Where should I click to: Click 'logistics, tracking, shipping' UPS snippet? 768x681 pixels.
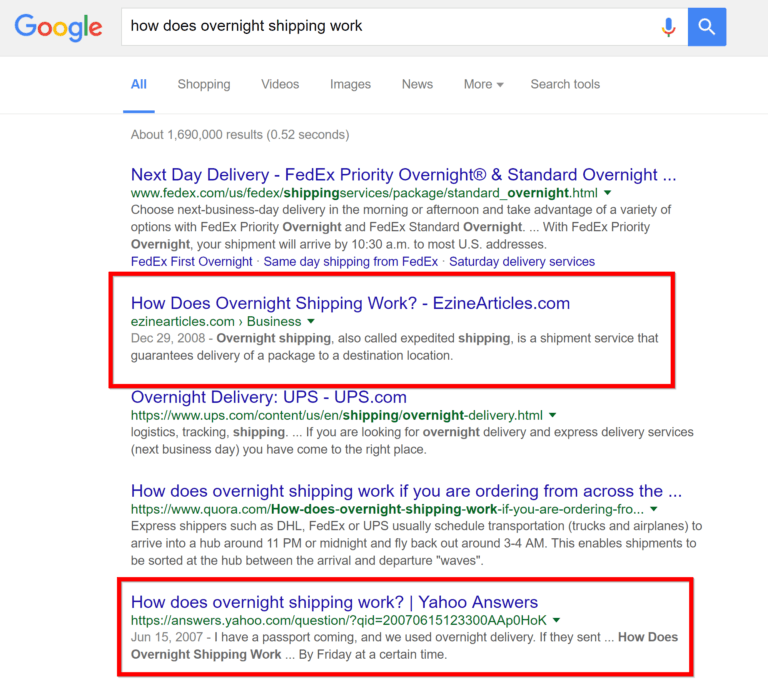point(412,441)
